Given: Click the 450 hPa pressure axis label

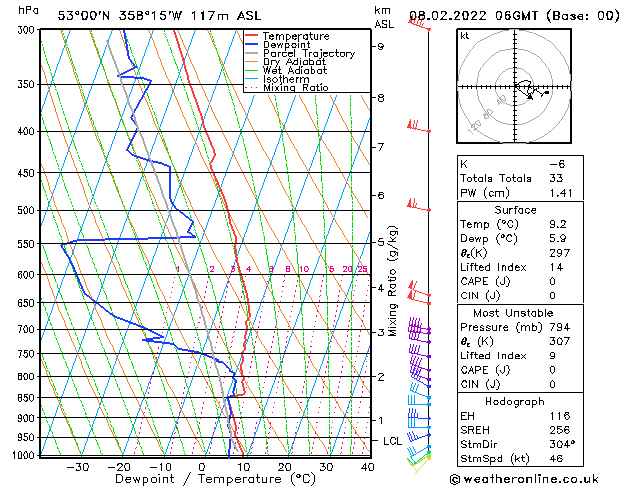Looking at the screenshot, I should pyautogui.click(x=28, y=173).
